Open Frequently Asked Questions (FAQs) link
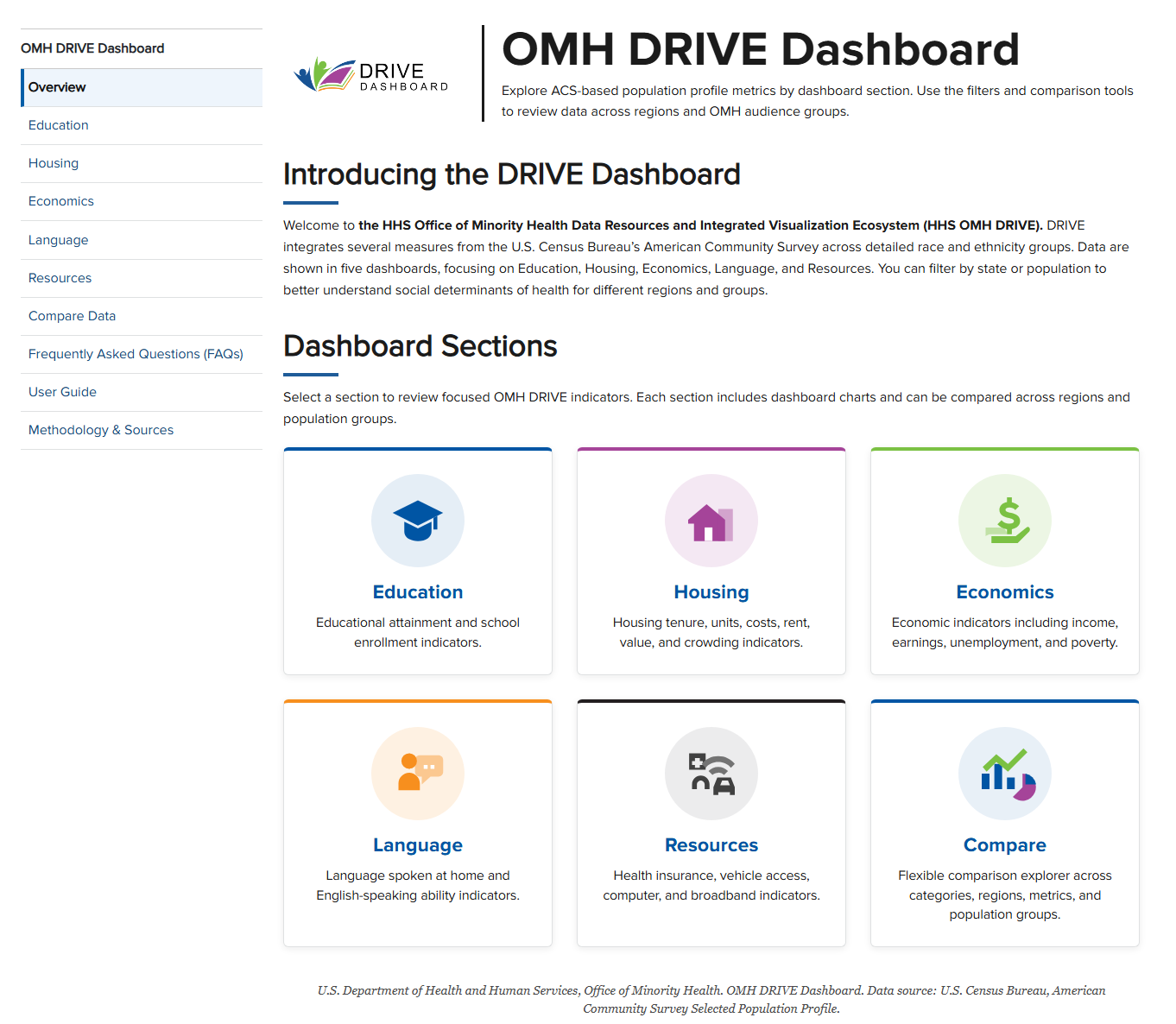 (x=142, y=354)
